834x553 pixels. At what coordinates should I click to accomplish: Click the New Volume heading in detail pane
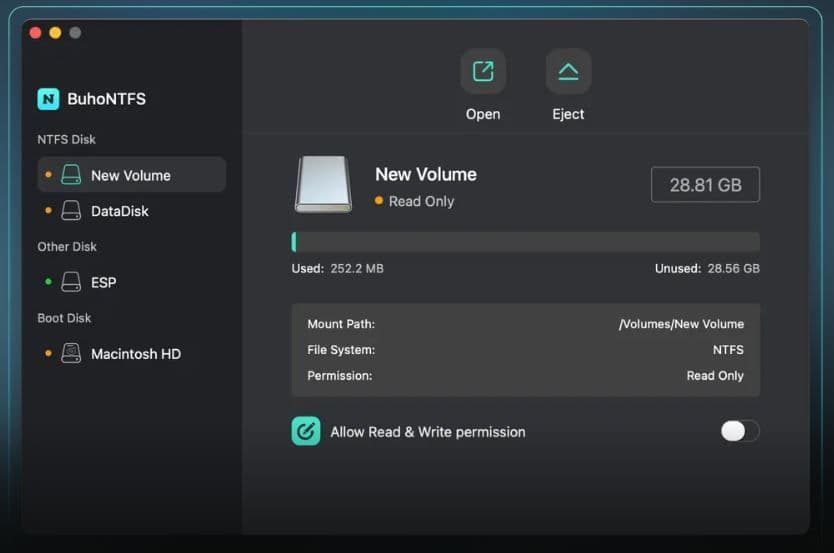pyautogui.click(x=426, y=174)
